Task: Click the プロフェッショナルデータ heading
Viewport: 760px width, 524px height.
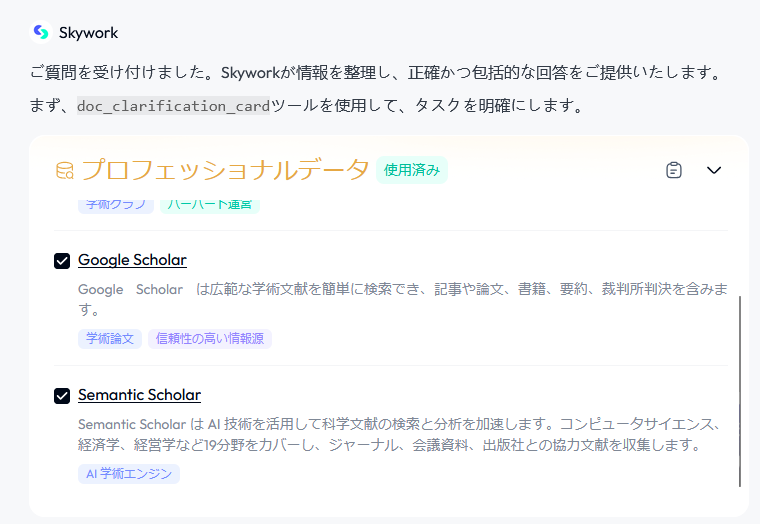Action: [225, 170]
